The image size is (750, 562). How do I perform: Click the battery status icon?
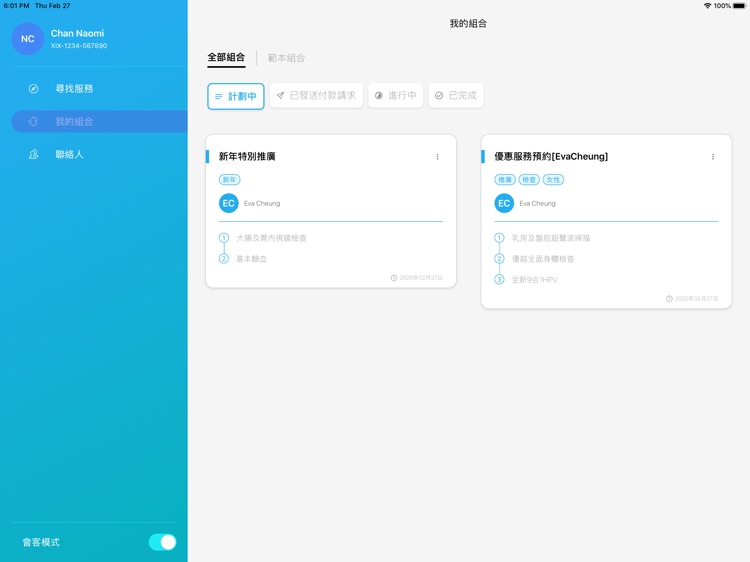pos(739,6)
